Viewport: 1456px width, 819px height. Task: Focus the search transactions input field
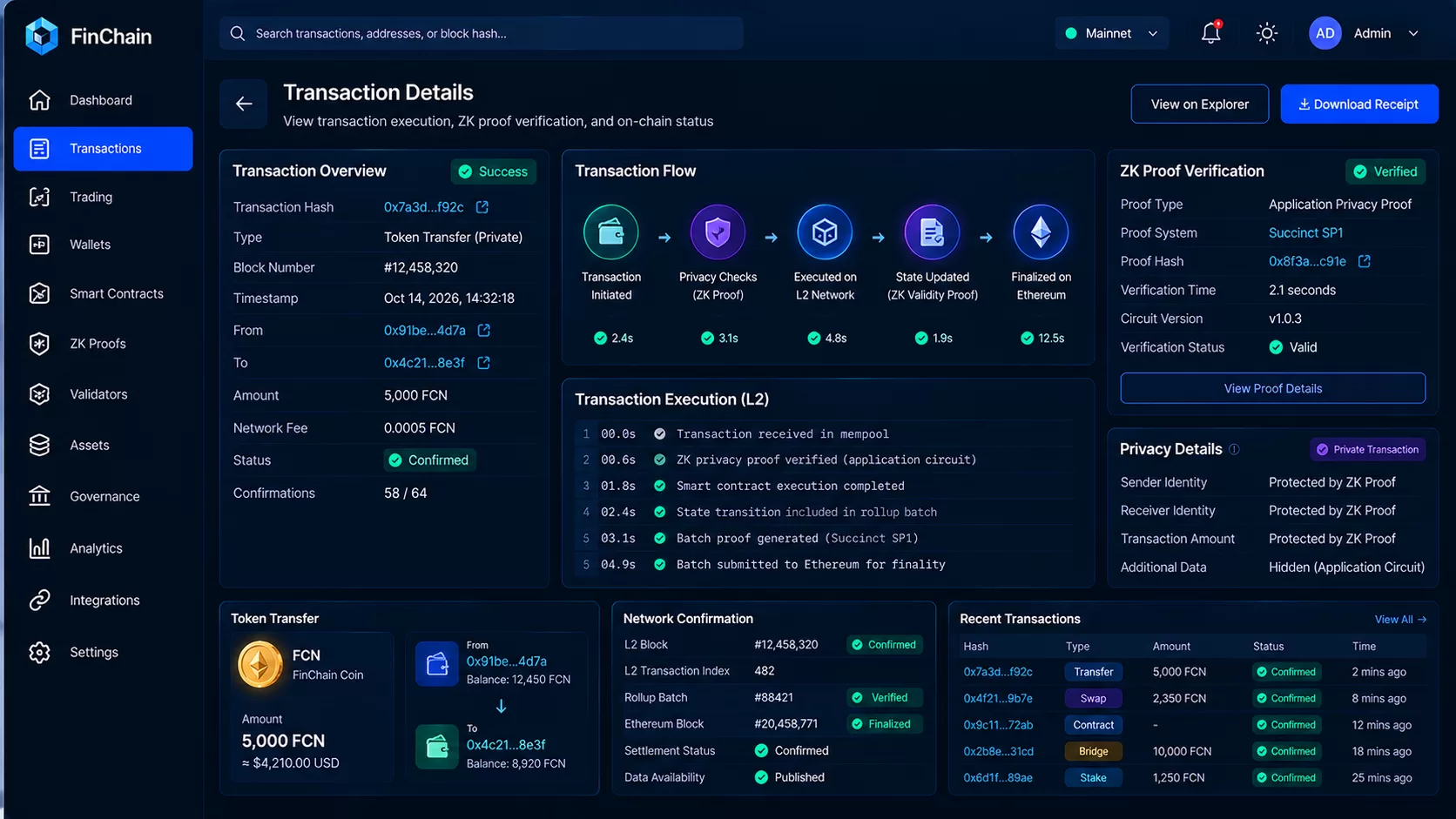[482, 33]
